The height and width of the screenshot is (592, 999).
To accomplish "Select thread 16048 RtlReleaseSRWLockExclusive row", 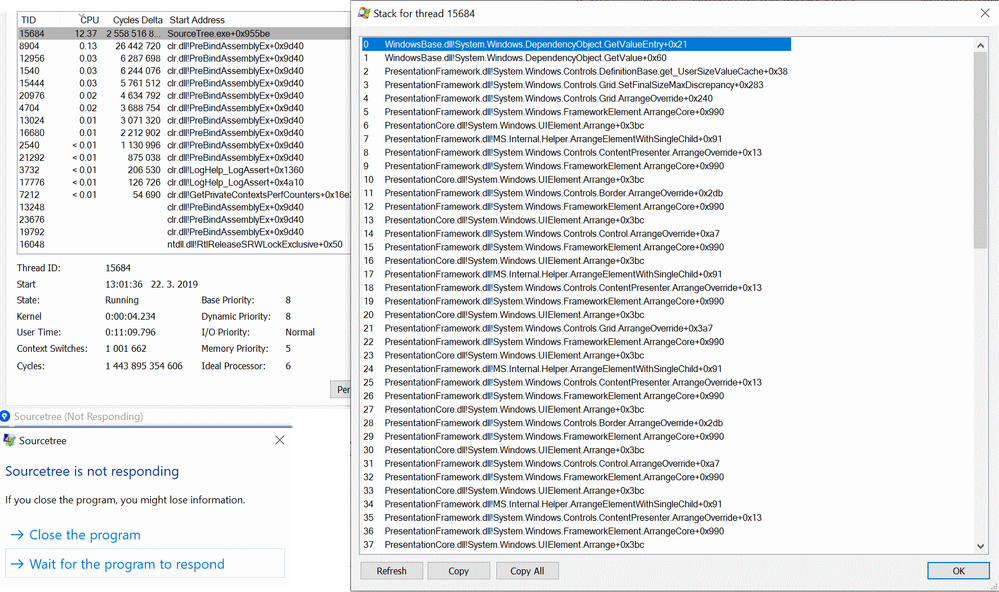I will [x=184, y=245].
